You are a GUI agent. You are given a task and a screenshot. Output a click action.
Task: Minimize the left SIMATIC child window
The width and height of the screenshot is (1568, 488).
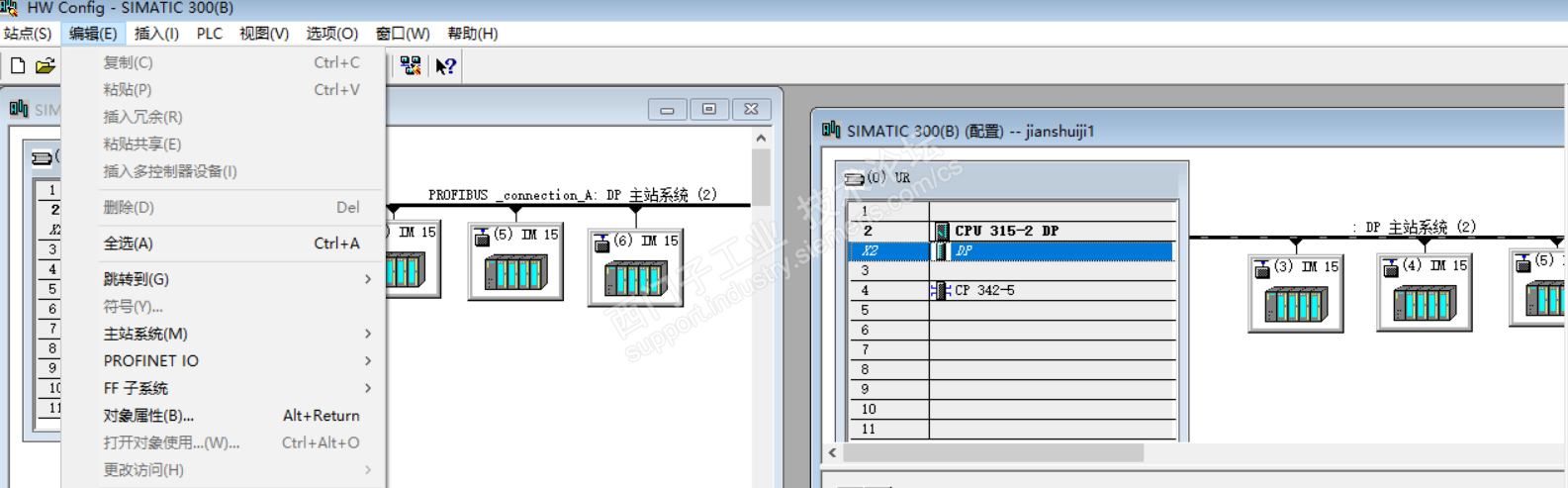click(x=668, y=109)
